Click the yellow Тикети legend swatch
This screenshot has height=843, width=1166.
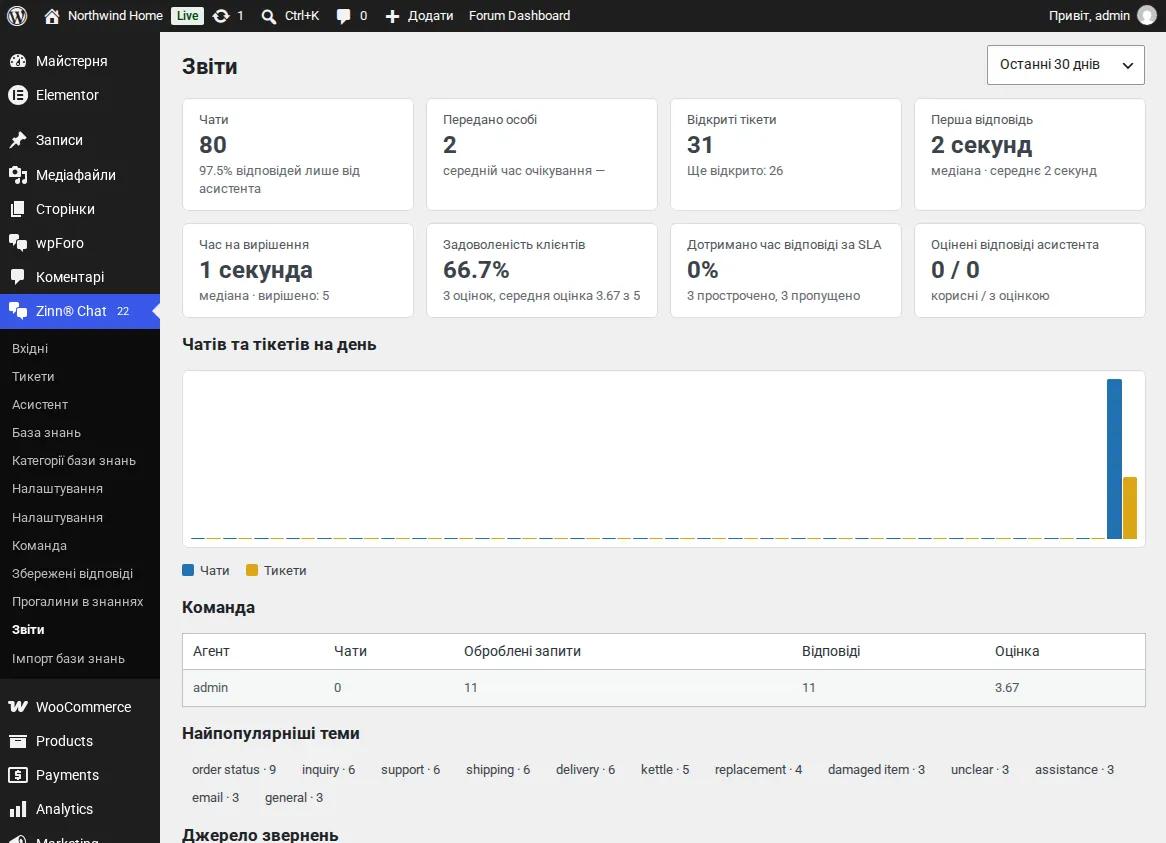click(x=252, y=570)
